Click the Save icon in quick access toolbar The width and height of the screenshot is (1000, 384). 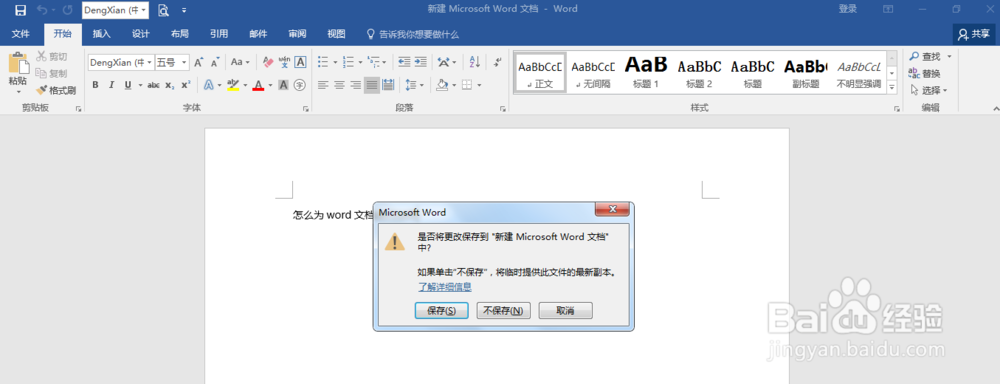[20, 10]
